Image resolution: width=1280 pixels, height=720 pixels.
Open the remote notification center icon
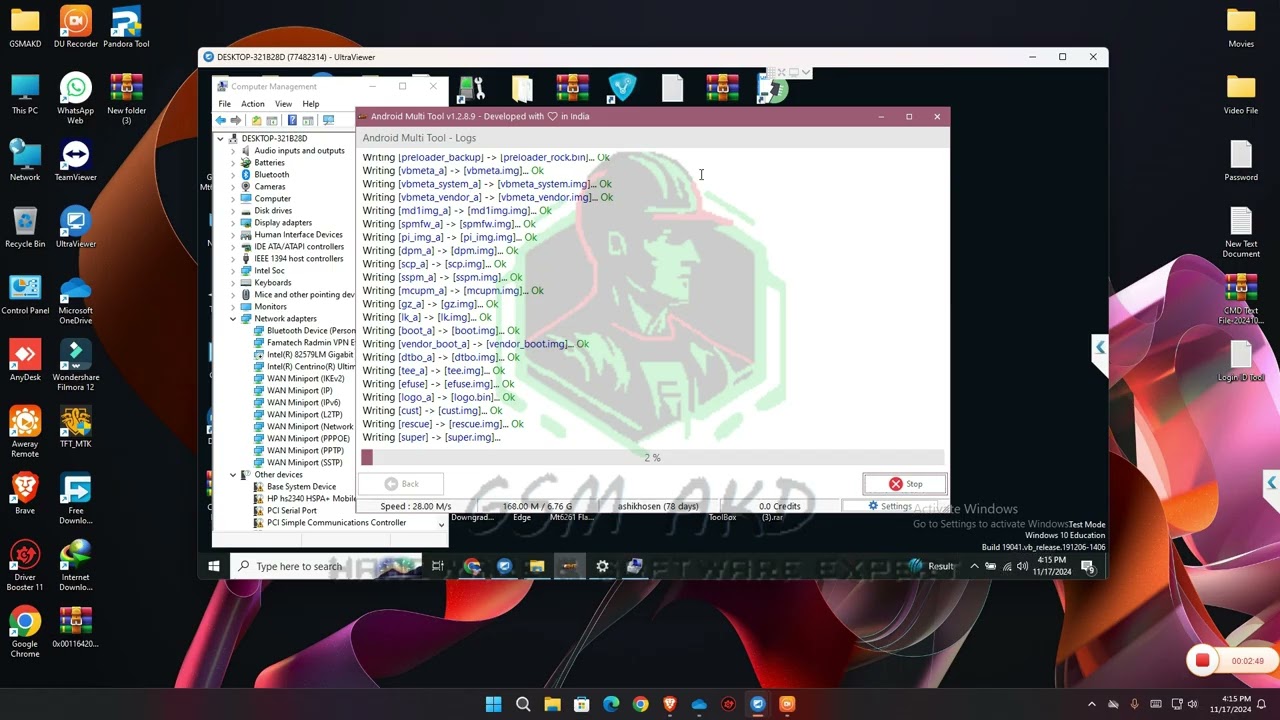pos(1088,567)
